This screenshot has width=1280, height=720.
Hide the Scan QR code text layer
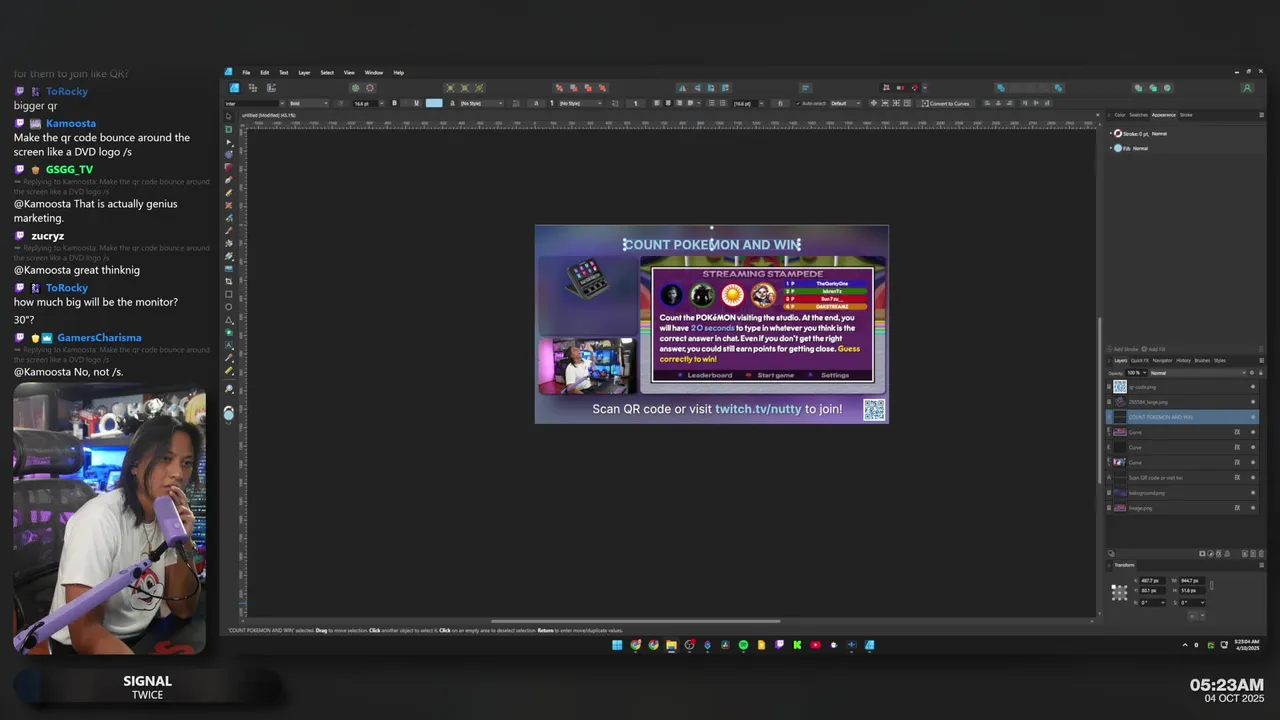(1253, 478)
